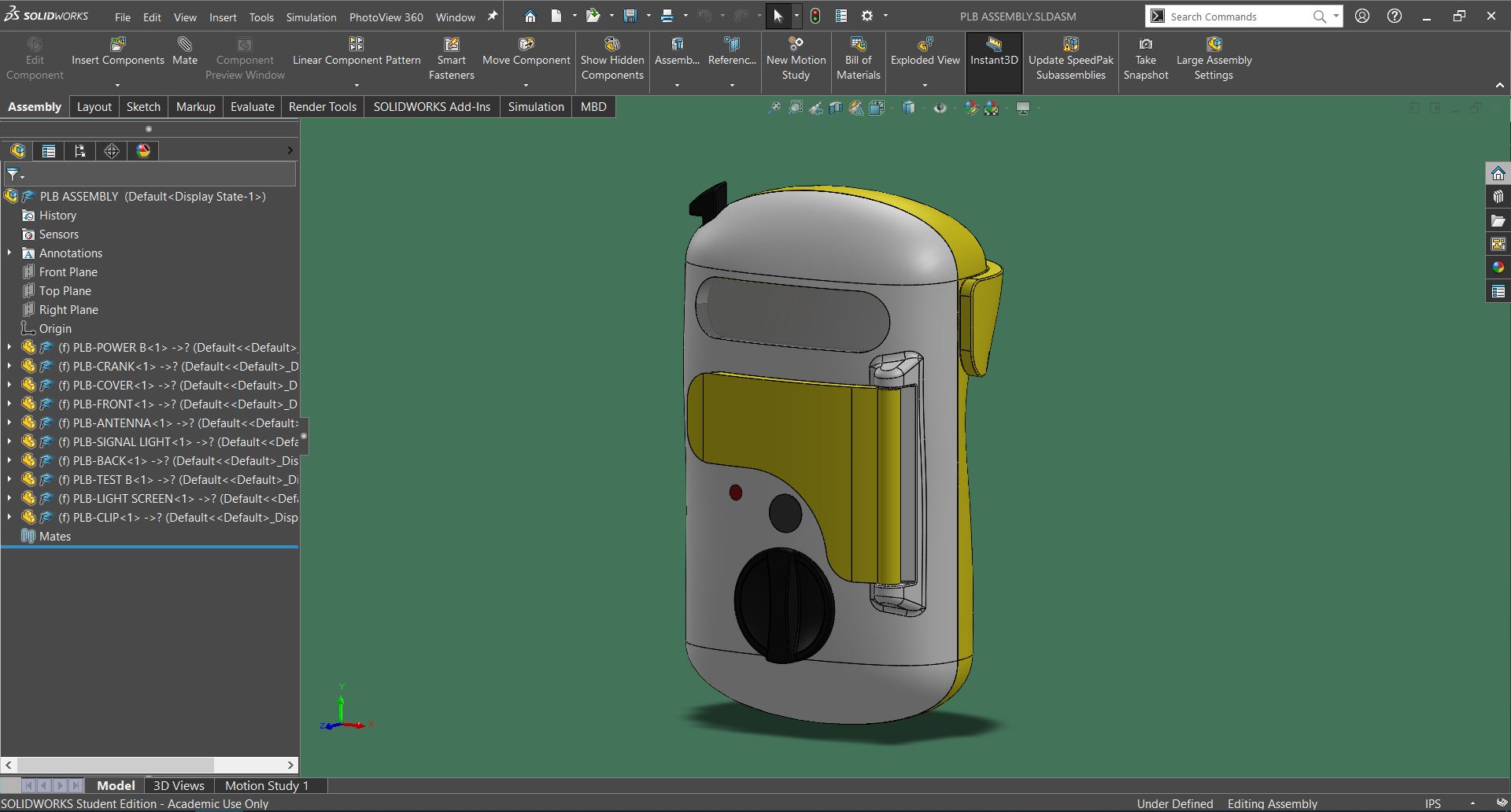Click Show Hidden Components

coord(612,58)
